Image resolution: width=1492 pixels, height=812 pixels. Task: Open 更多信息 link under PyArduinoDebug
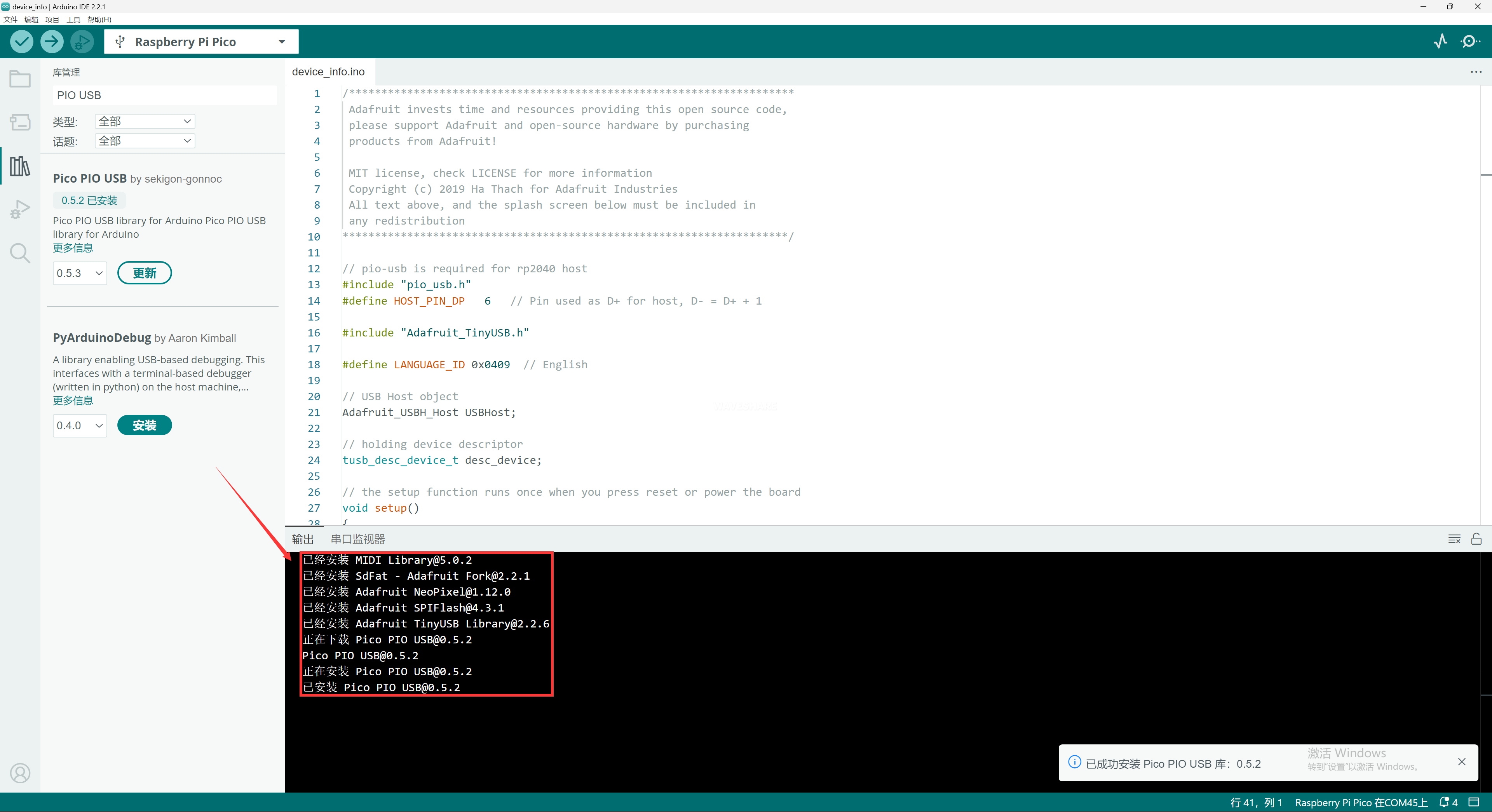coord(73,401)
